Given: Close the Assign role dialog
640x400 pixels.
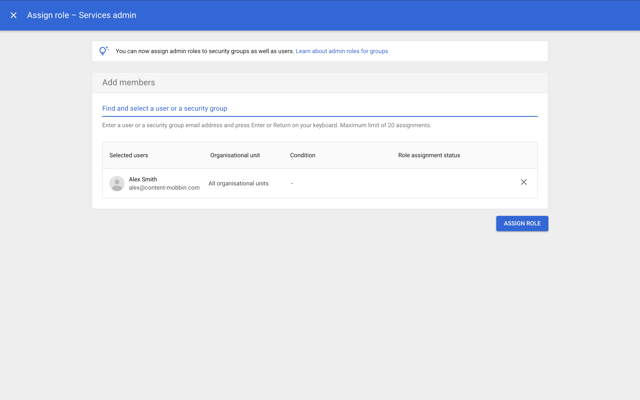Looking at the screenshot, I should tap(13, 15).
